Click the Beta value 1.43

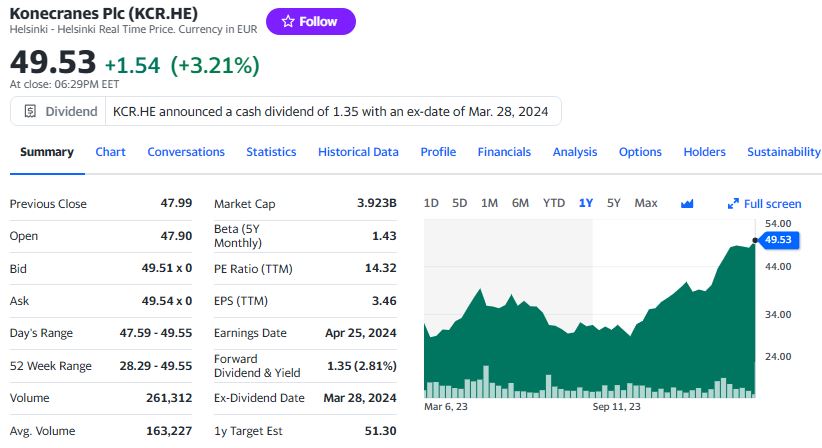[x=384, y=236]
